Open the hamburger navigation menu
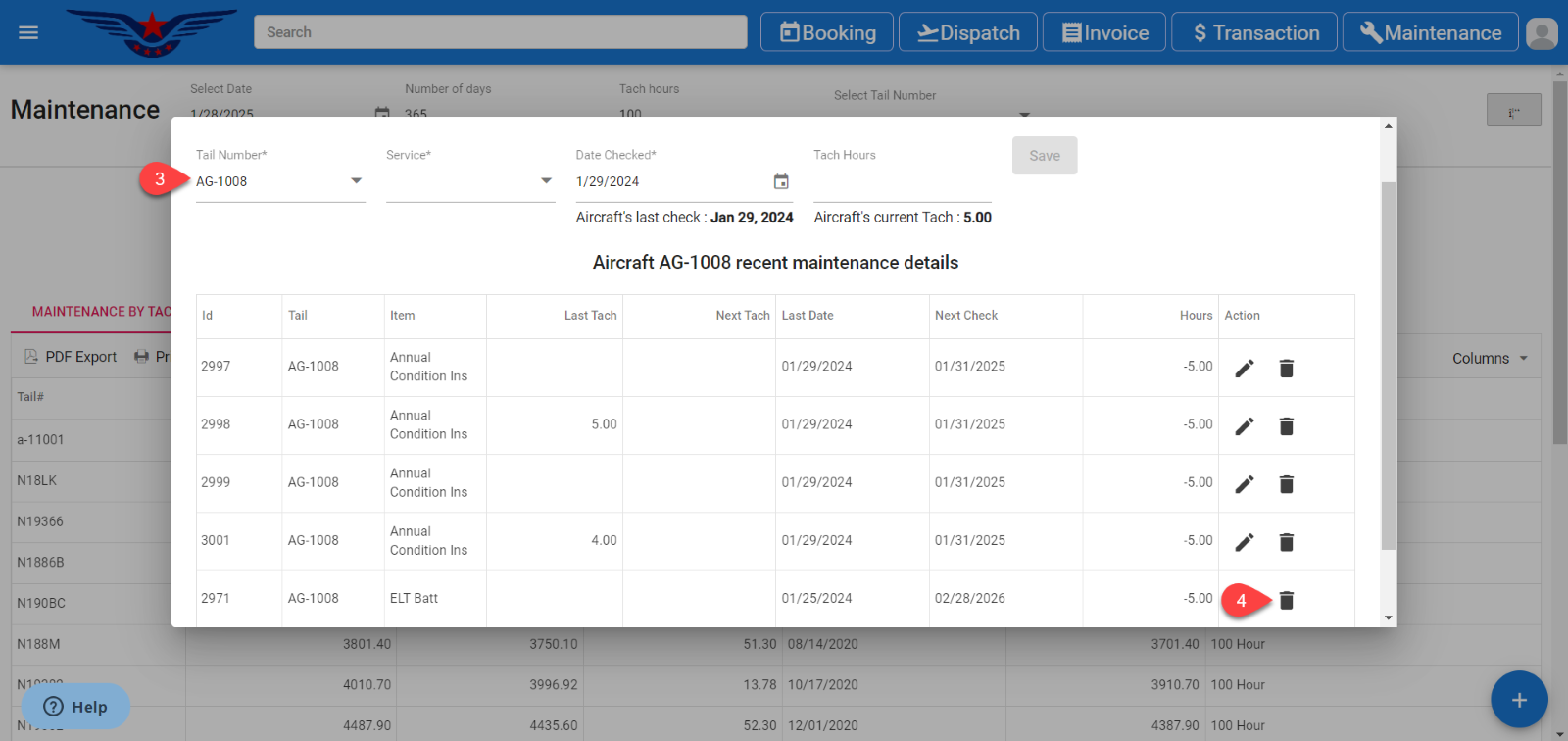 tap(28, 32)
